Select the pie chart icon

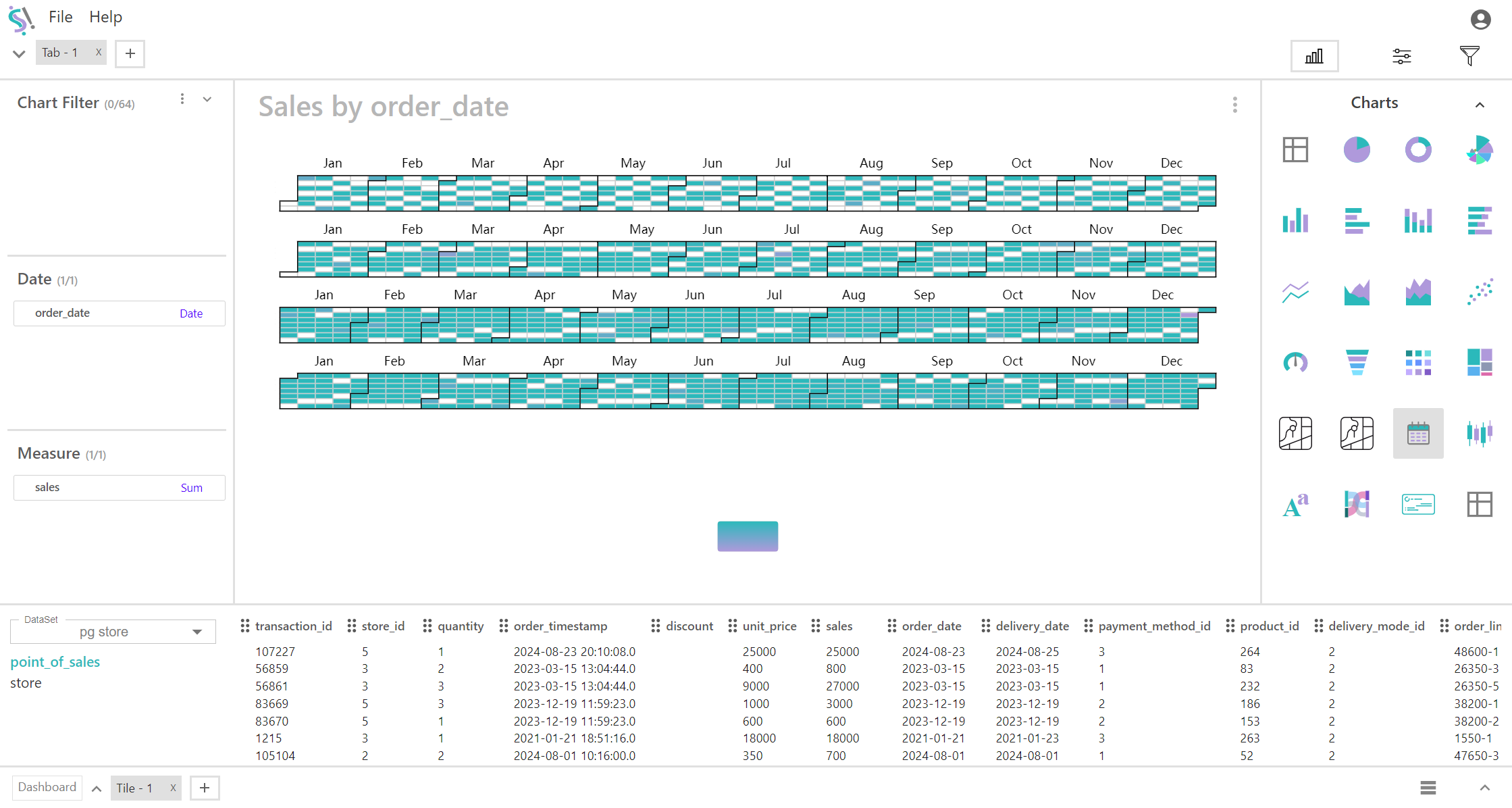(1357, 149)
